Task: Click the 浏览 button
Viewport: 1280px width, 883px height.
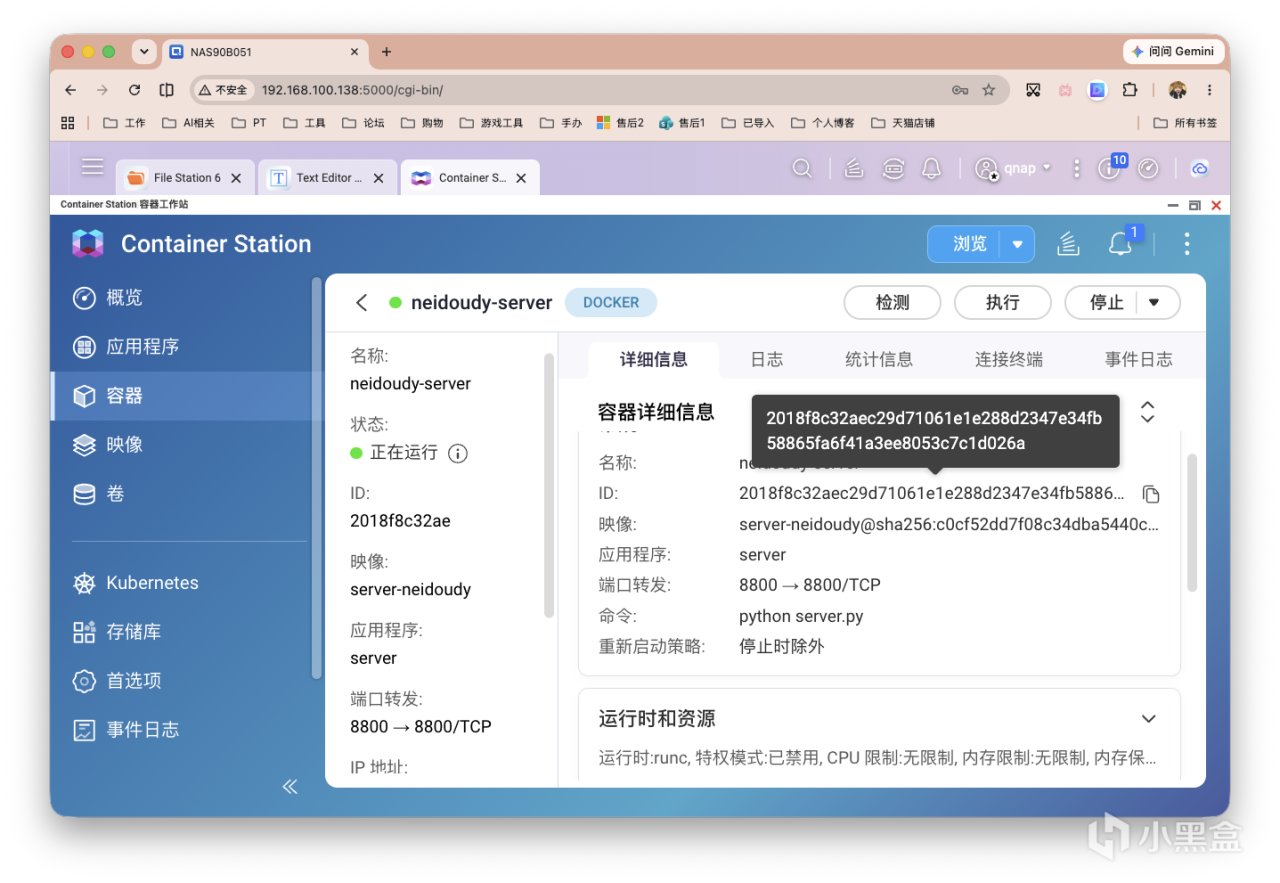Action: [969, 244]
